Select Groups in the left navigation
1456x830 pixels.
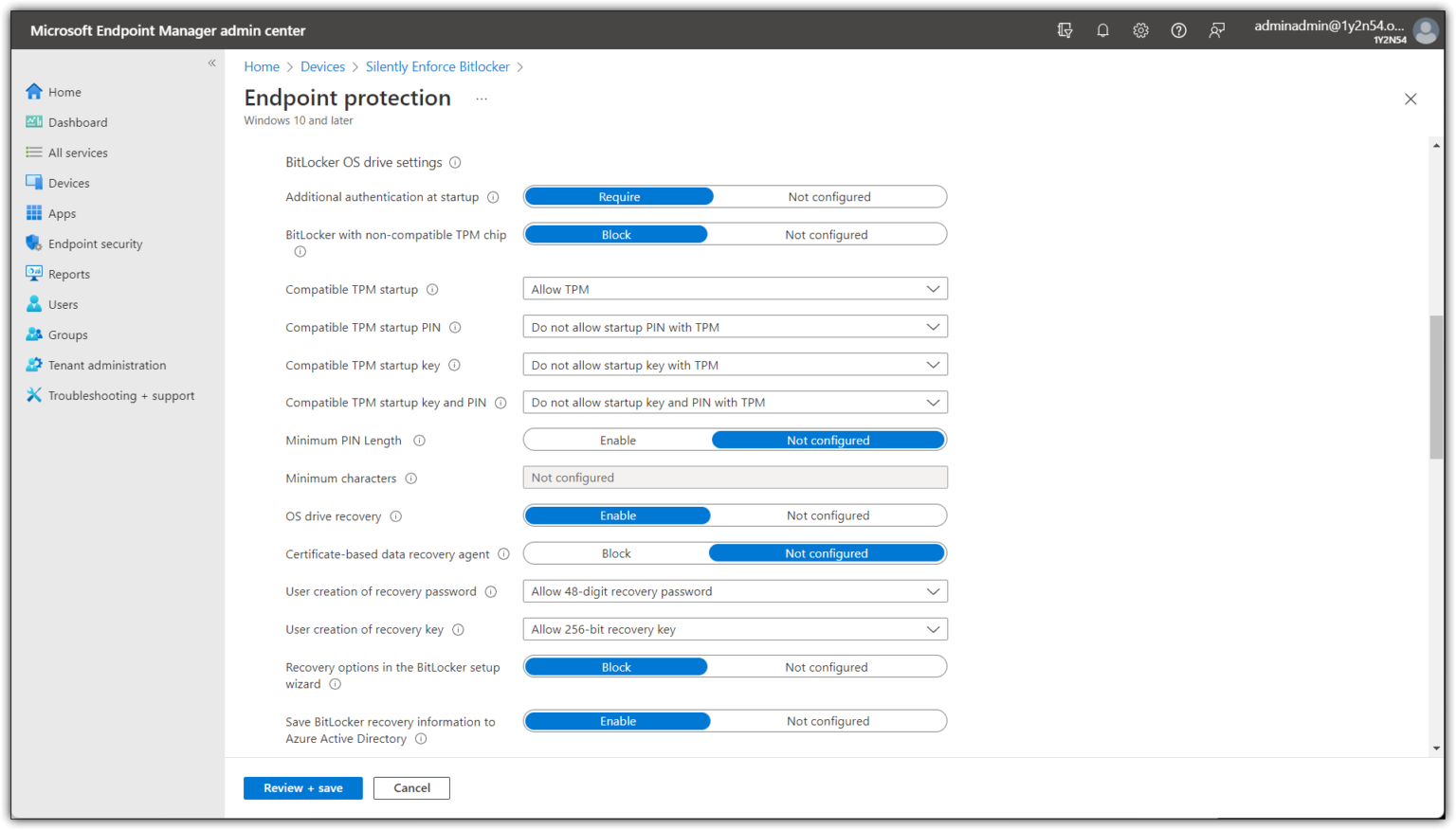[66, 334]
